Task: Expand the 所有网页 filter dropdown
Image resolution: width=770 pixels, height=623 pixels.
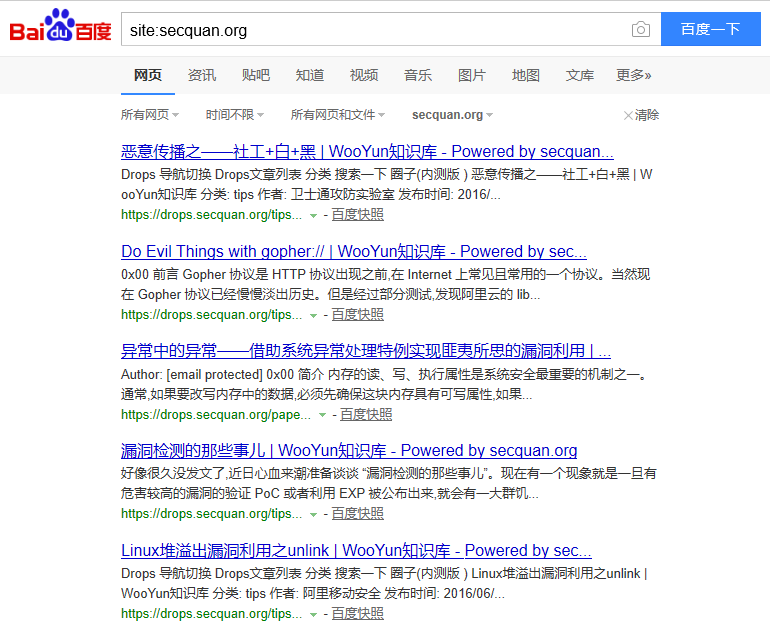Action: click(150, 115)
